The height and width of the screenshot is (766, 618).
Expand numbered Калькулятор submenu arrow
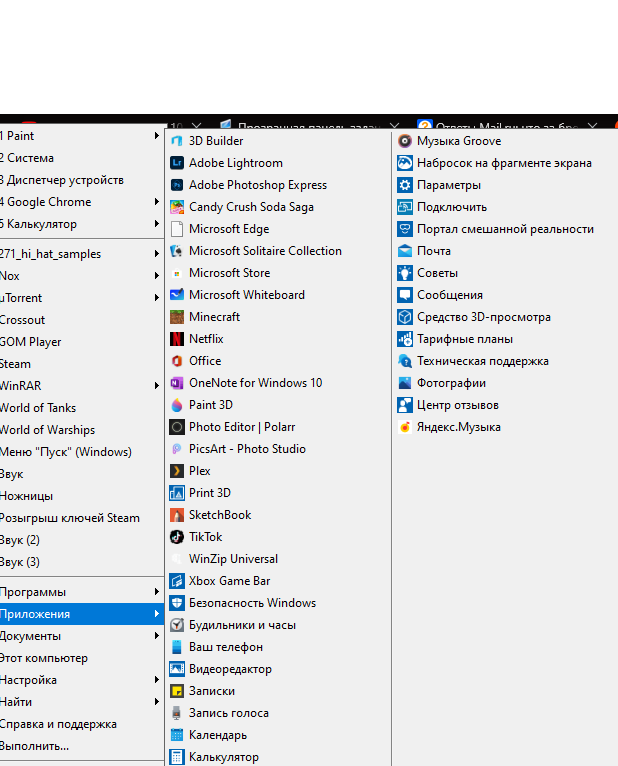click(156, 223)
